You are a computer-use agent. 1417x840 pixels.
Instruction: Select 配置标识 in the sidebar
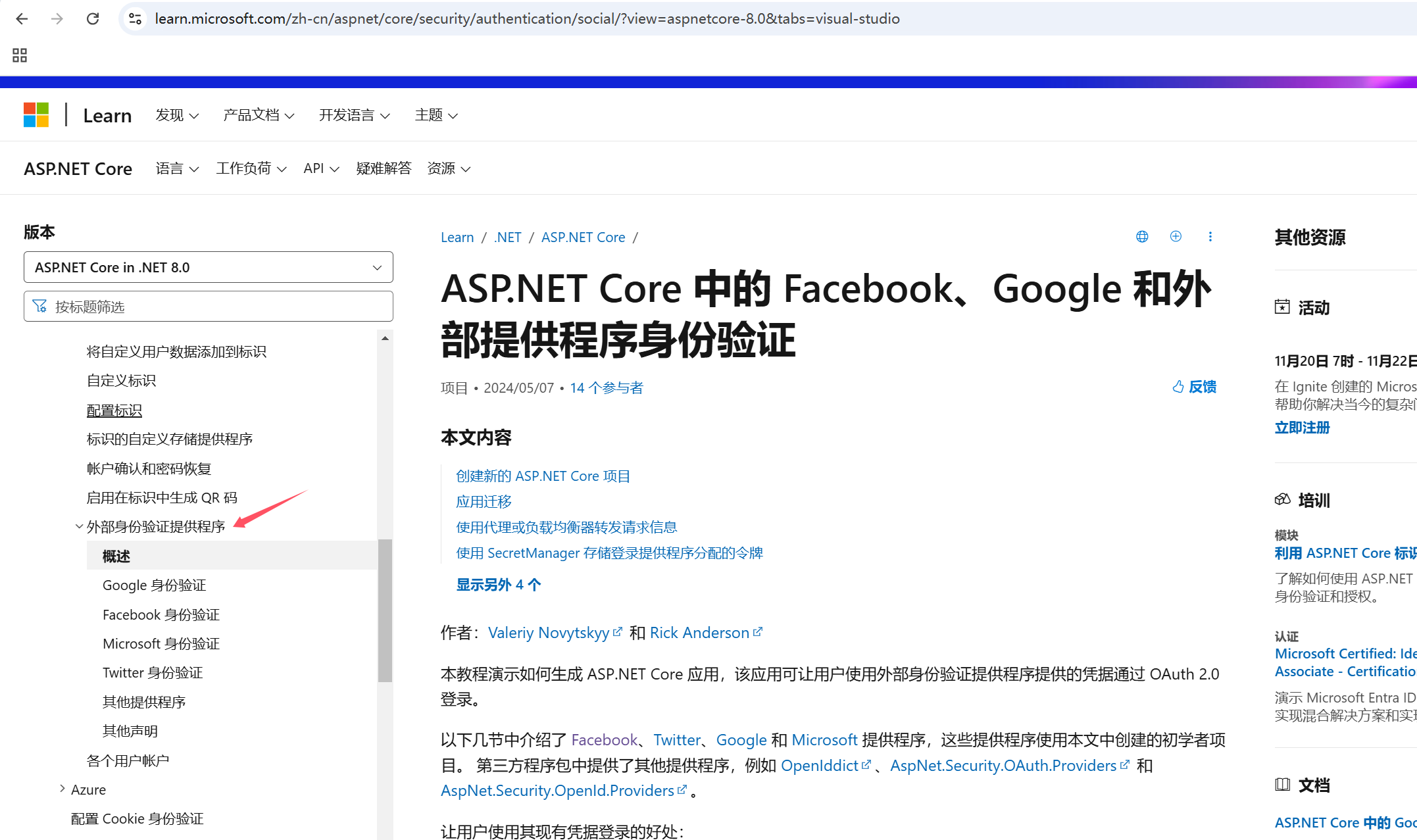[114, 410]
